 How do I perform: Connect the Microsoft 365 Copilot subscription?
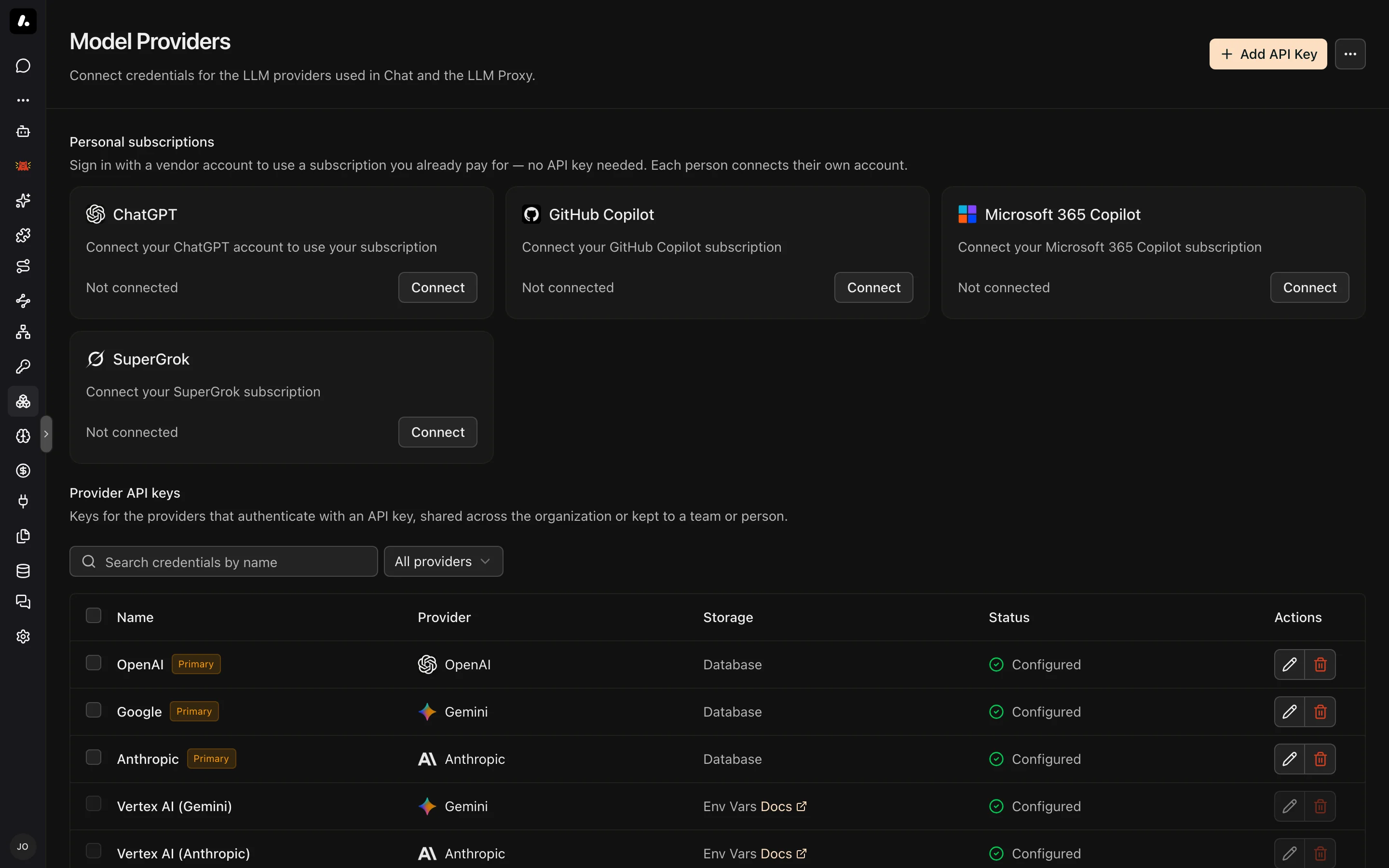click(1310, 287)
